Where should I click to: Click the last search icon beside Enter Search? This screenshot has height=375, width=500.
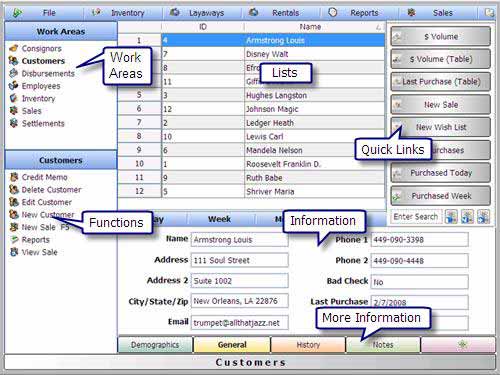click(x=483, y=217)
